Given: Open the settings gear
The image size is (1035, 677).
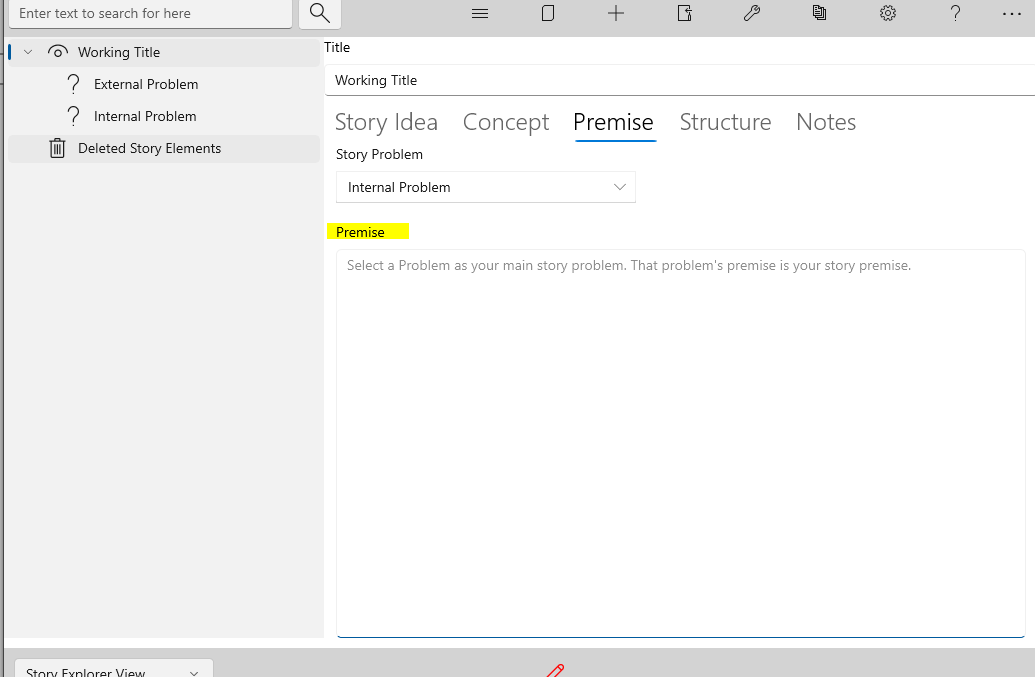Looking at the screenshot, I should [x=887, y=13].
